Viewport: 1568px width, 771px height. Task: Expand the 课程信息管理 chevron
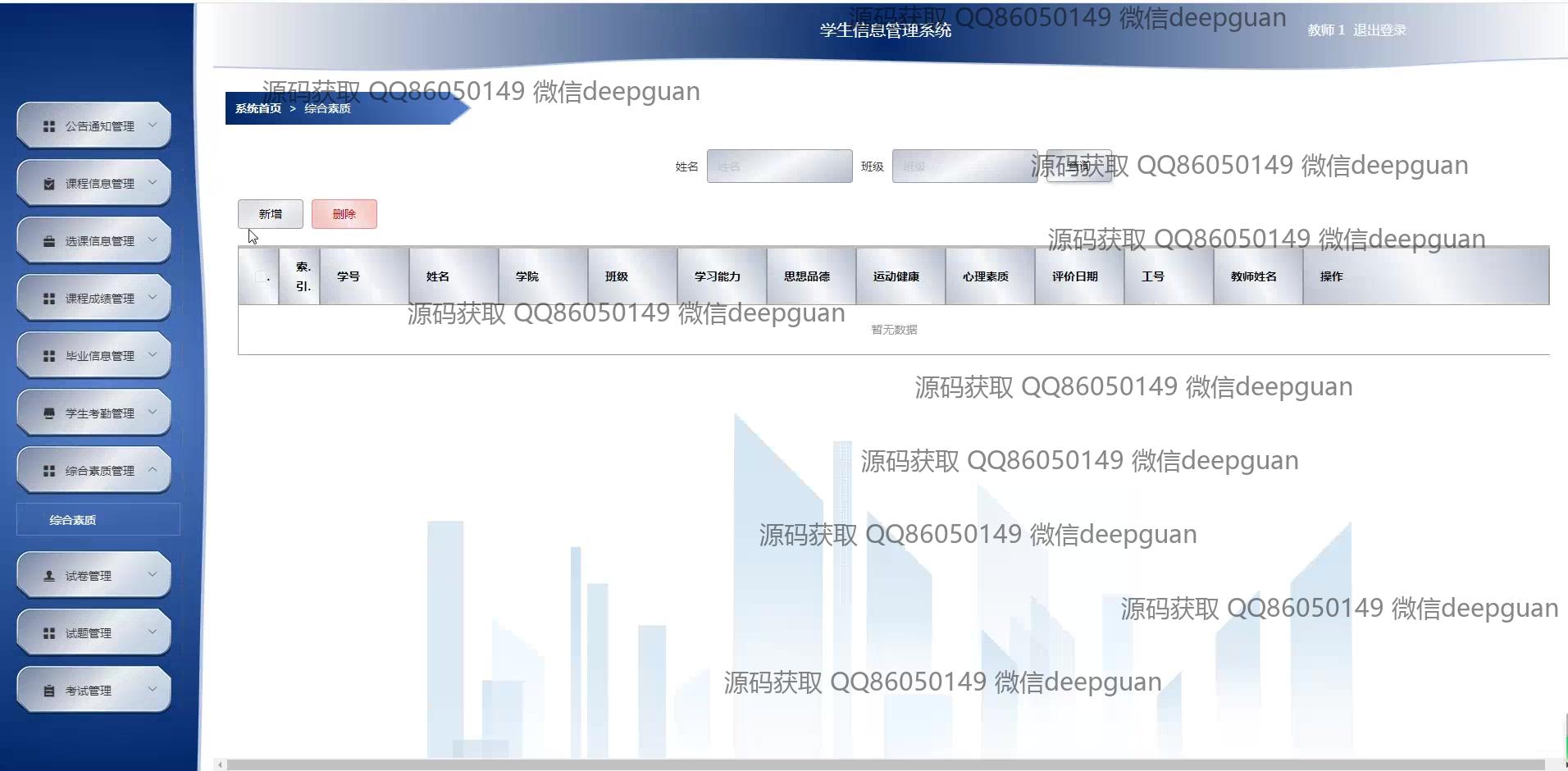coord(153,183)
